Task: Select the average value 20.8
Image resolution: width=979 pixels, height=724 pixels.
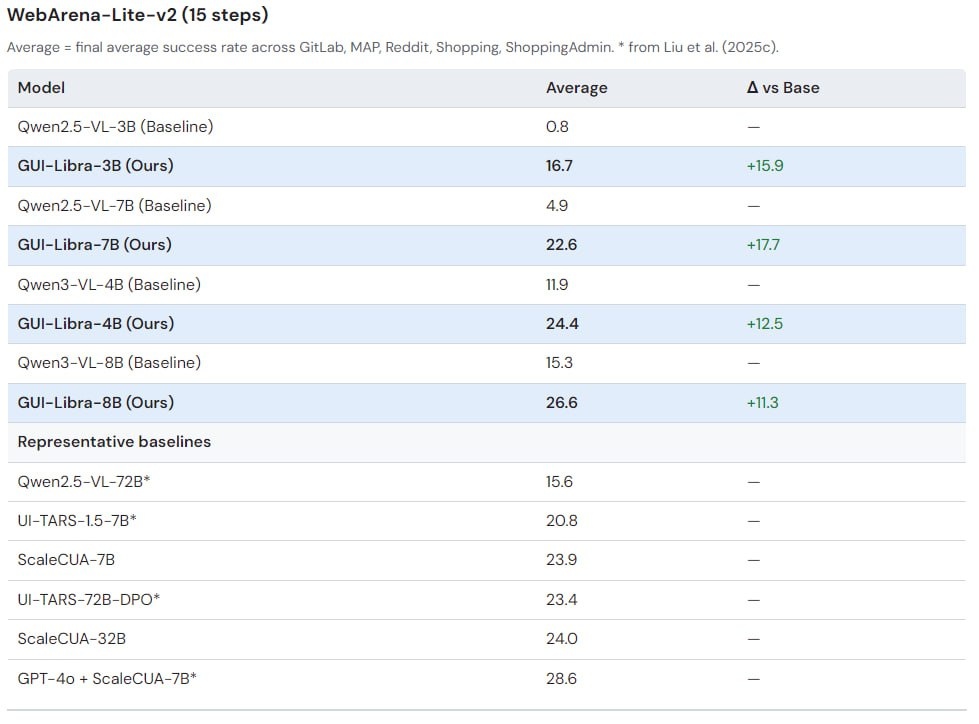Action: click(x=561, y=521)
